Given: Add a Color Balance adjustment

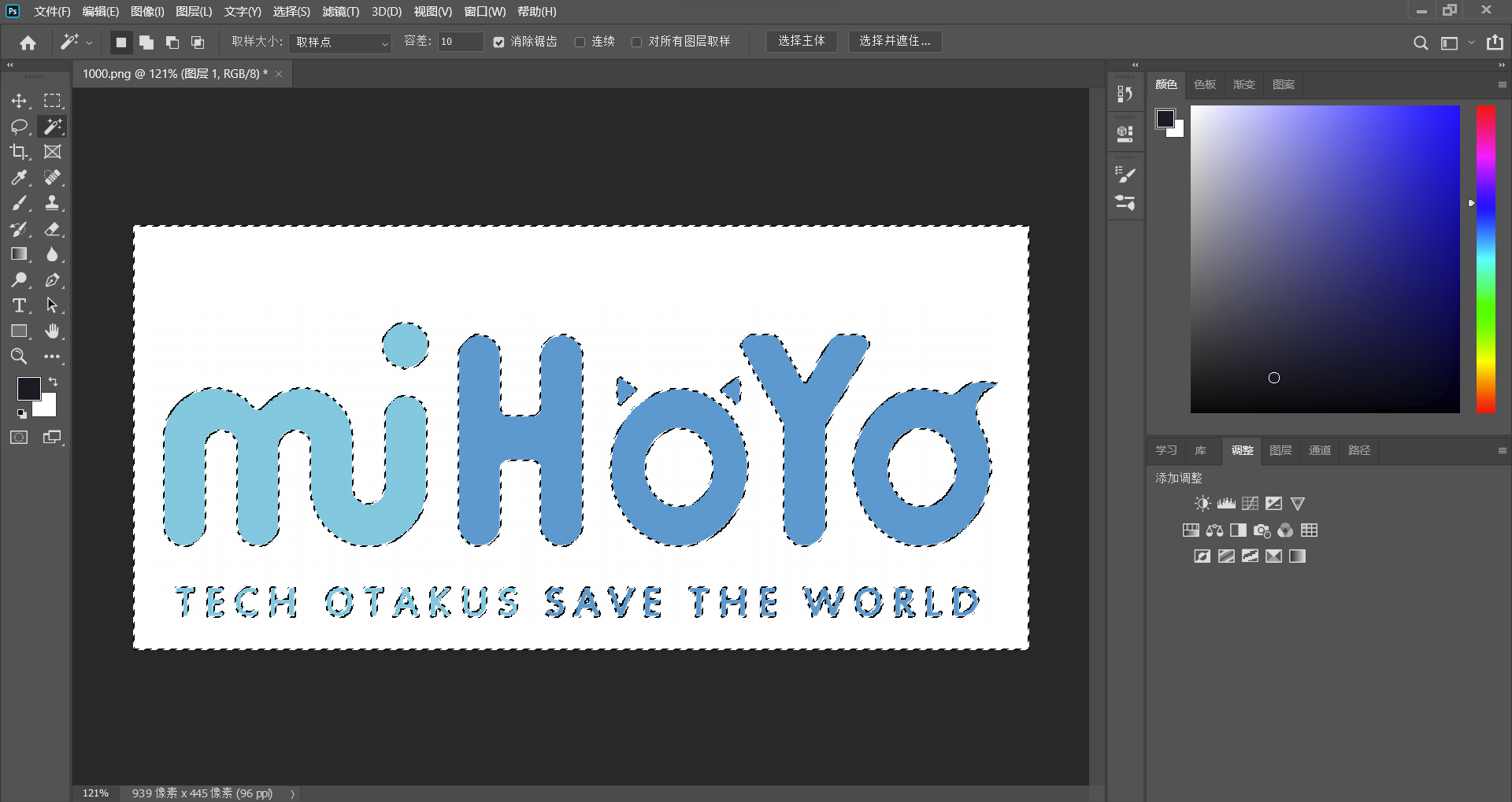Looking at the screenshot, I should (1214, 530).
